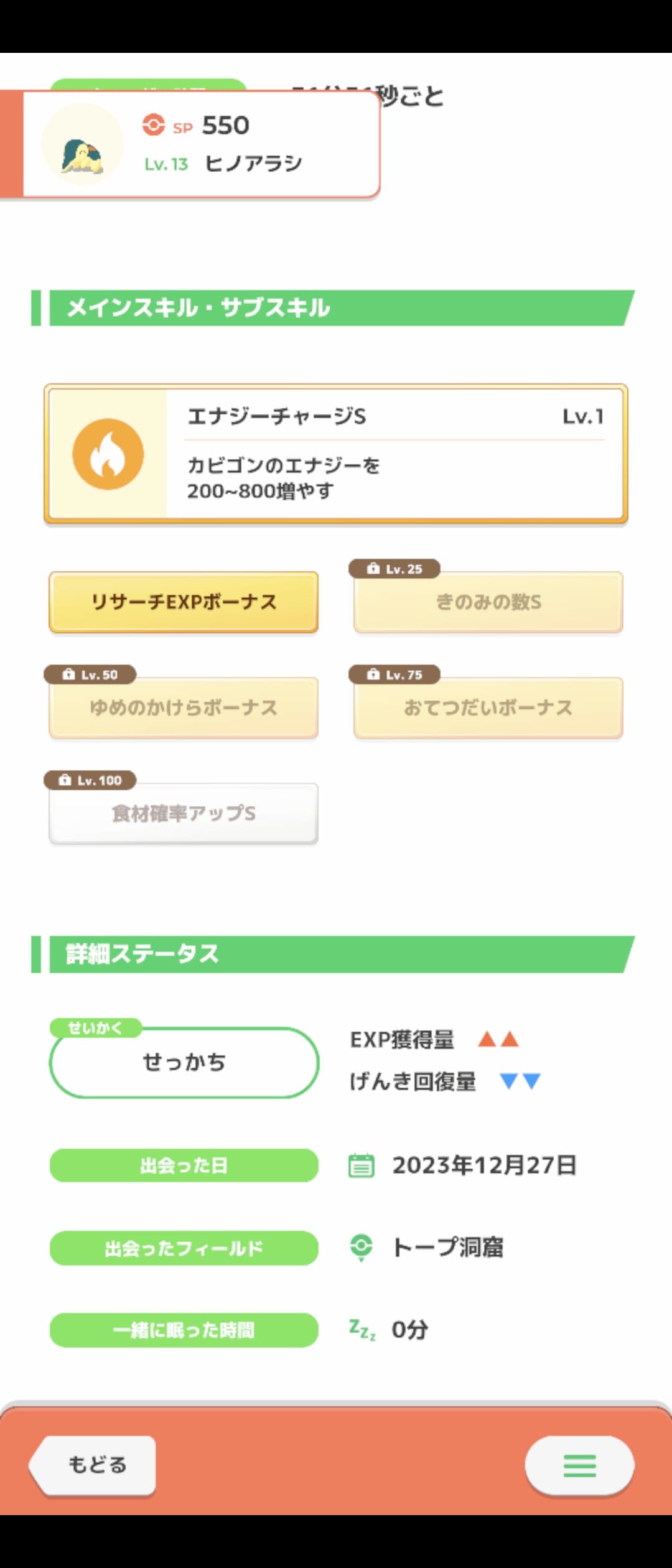Open the せっかち nature box

tap(184, 1062)
